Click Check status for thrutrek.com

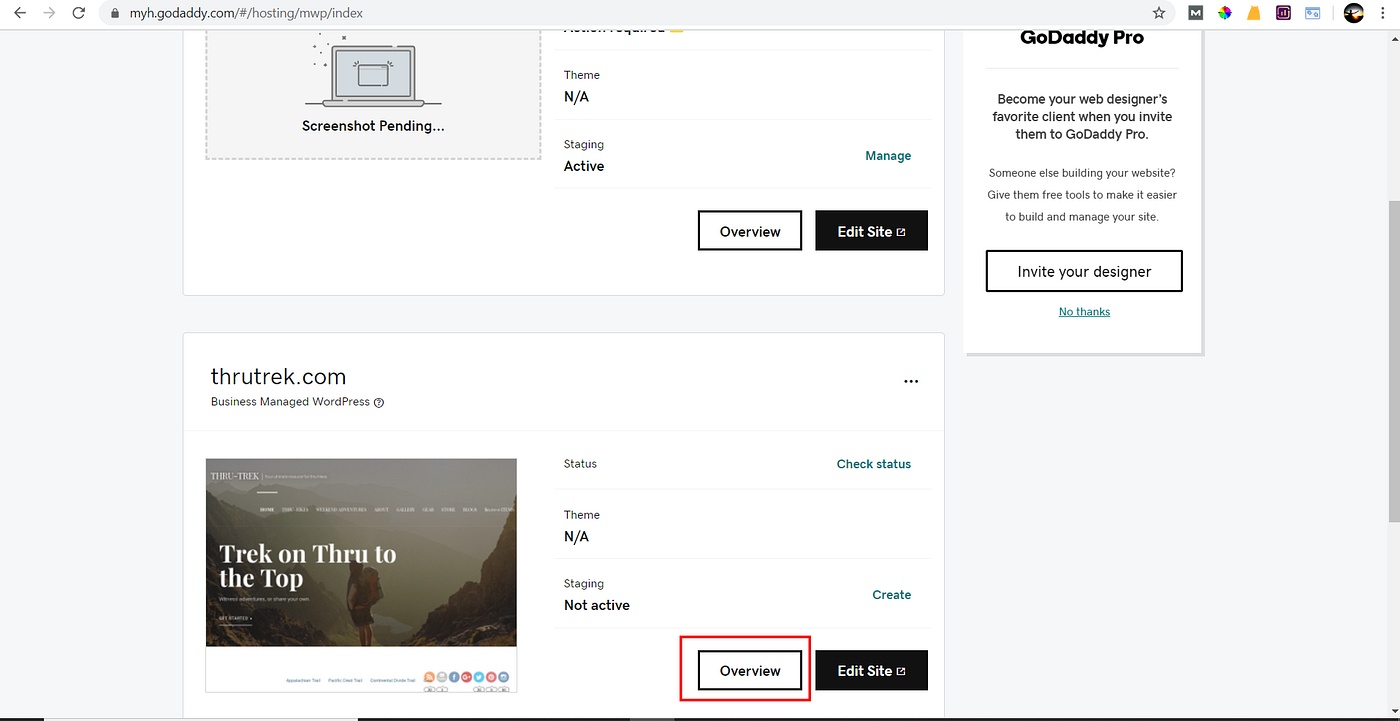coord(874,464)
